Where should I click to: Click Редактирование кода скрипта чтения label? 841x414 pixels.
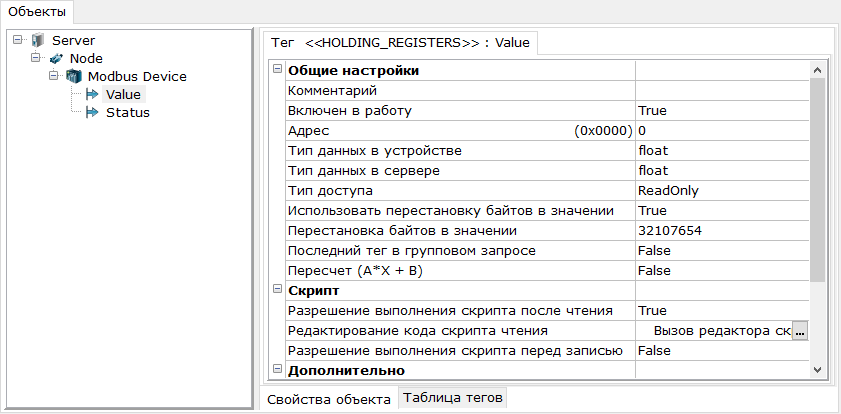pyautogui.click(x=418, y=331)
